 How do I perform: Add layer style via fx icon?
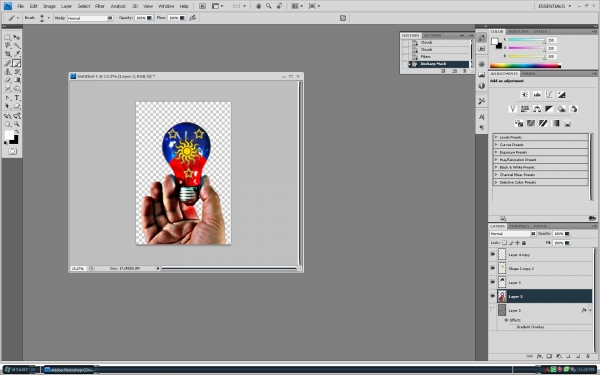point(540,356)
